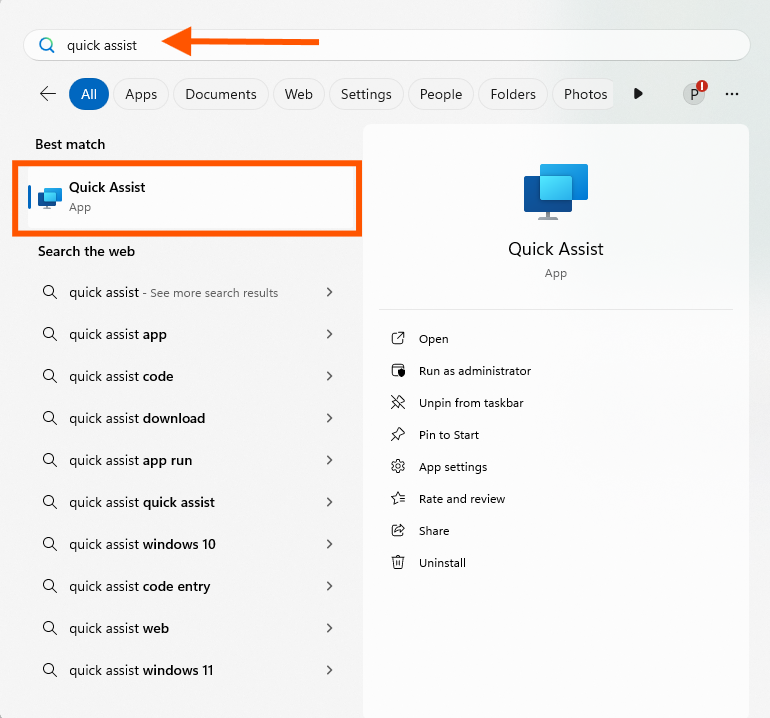The height and width of the screenshot is (718, 770).
Task: Expand chevron for 'quick assist code entry'
Action: pos(330,586)
